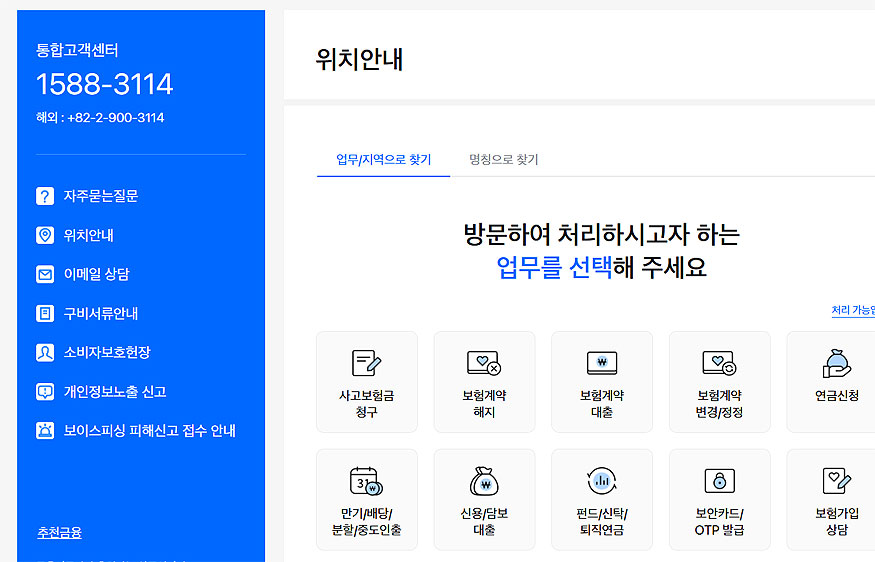Click the 통합고객센터 heading
Screen dimensions: 875x562
coord(77,50)
